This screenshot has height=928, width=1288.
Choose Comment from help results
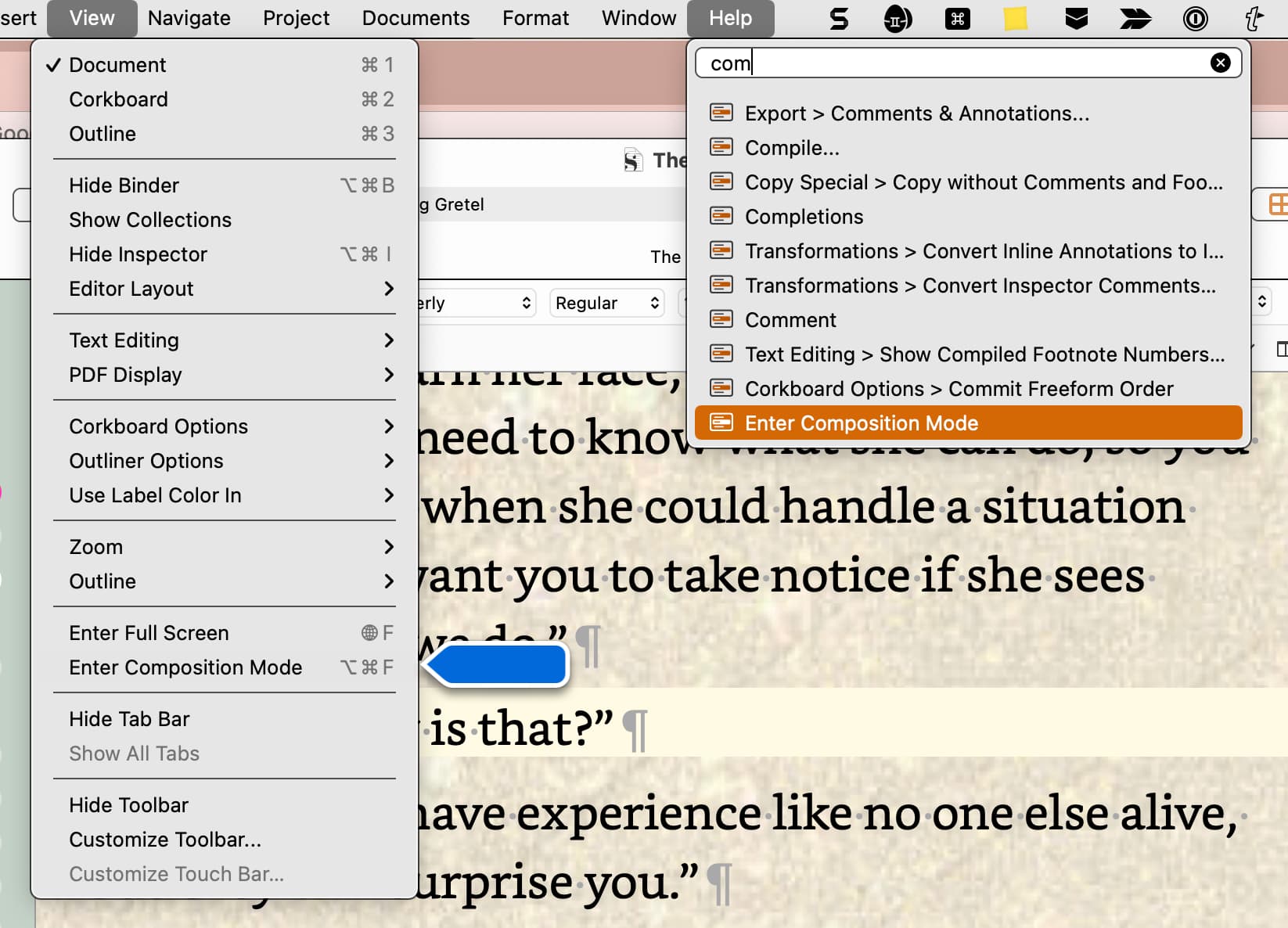(969, 320)
